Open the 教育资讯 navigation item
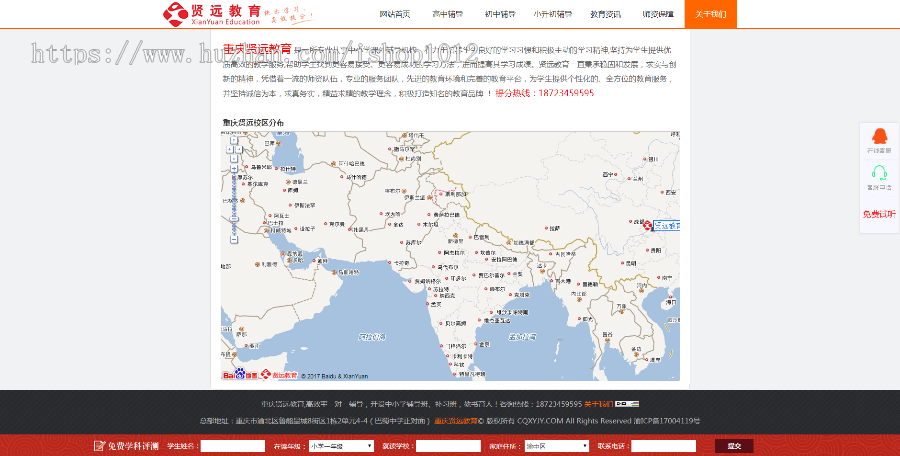The height and width of the screenshot is (456, 900). (x=606, y=14)
